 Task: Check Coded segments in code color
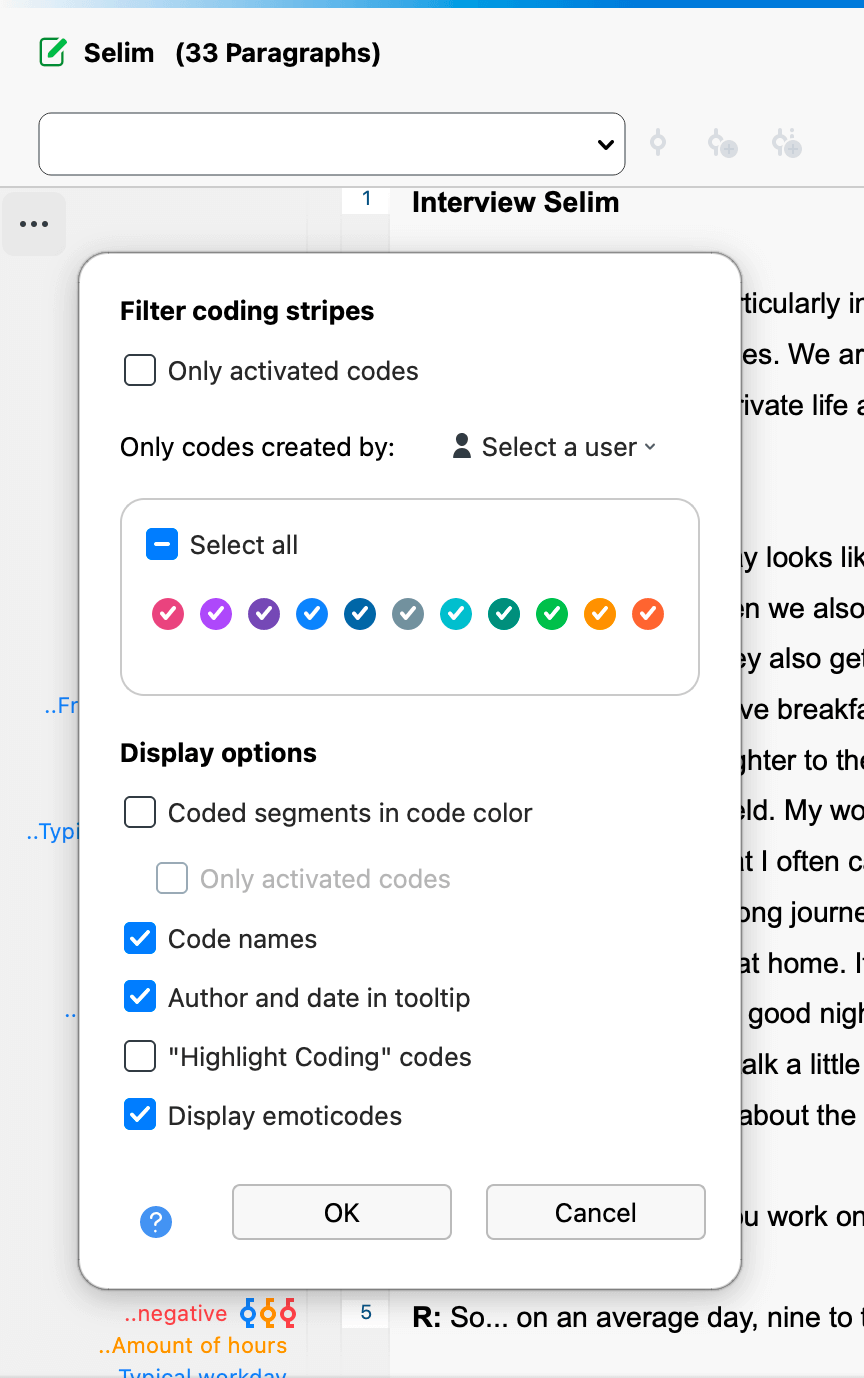(139, 812)
